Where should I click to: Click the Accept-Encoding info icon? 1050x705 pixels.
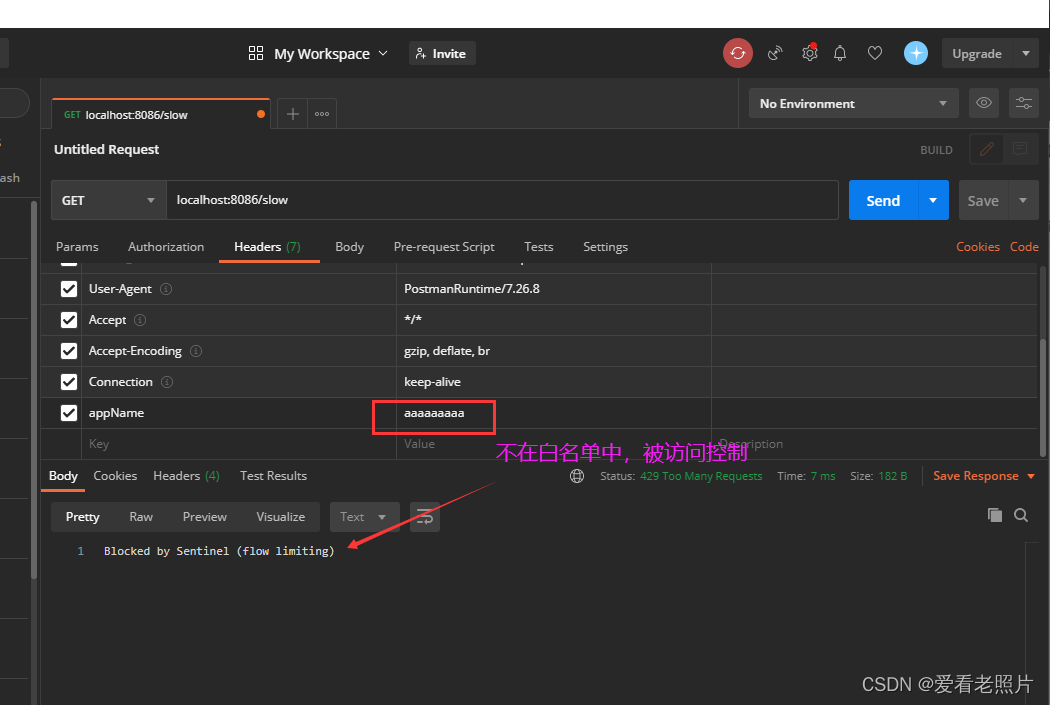click(x=196, y=351)
